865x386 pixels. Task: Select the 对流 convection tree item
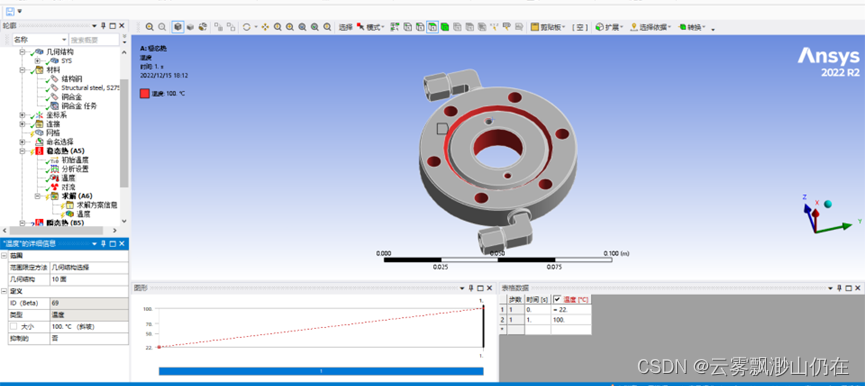(68, 187)
